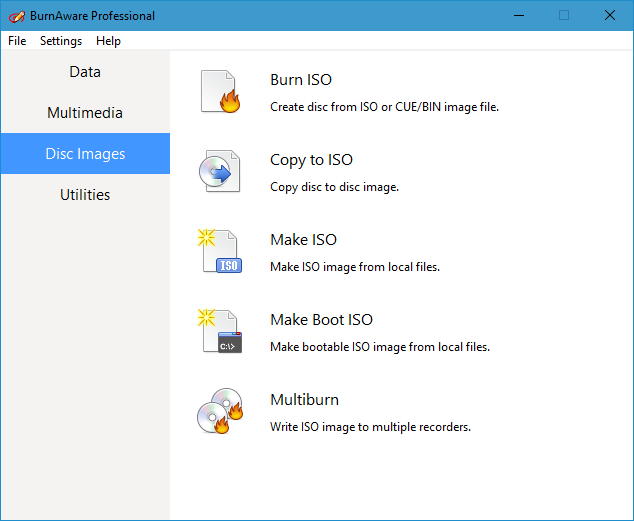The height and width of the screenshot is (521, 634).
Task: Switch to the Data category
Action: coord(85,72)
